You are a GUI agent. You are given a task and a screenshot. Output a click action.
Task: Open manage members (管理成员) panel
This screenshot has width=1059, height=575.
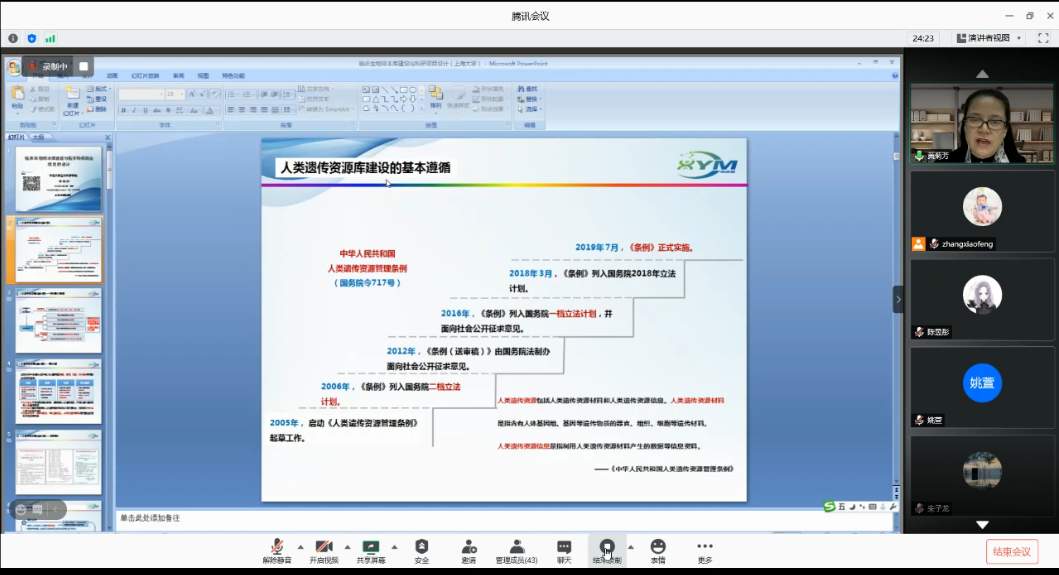pyautogui.click(x=516, y=550)
